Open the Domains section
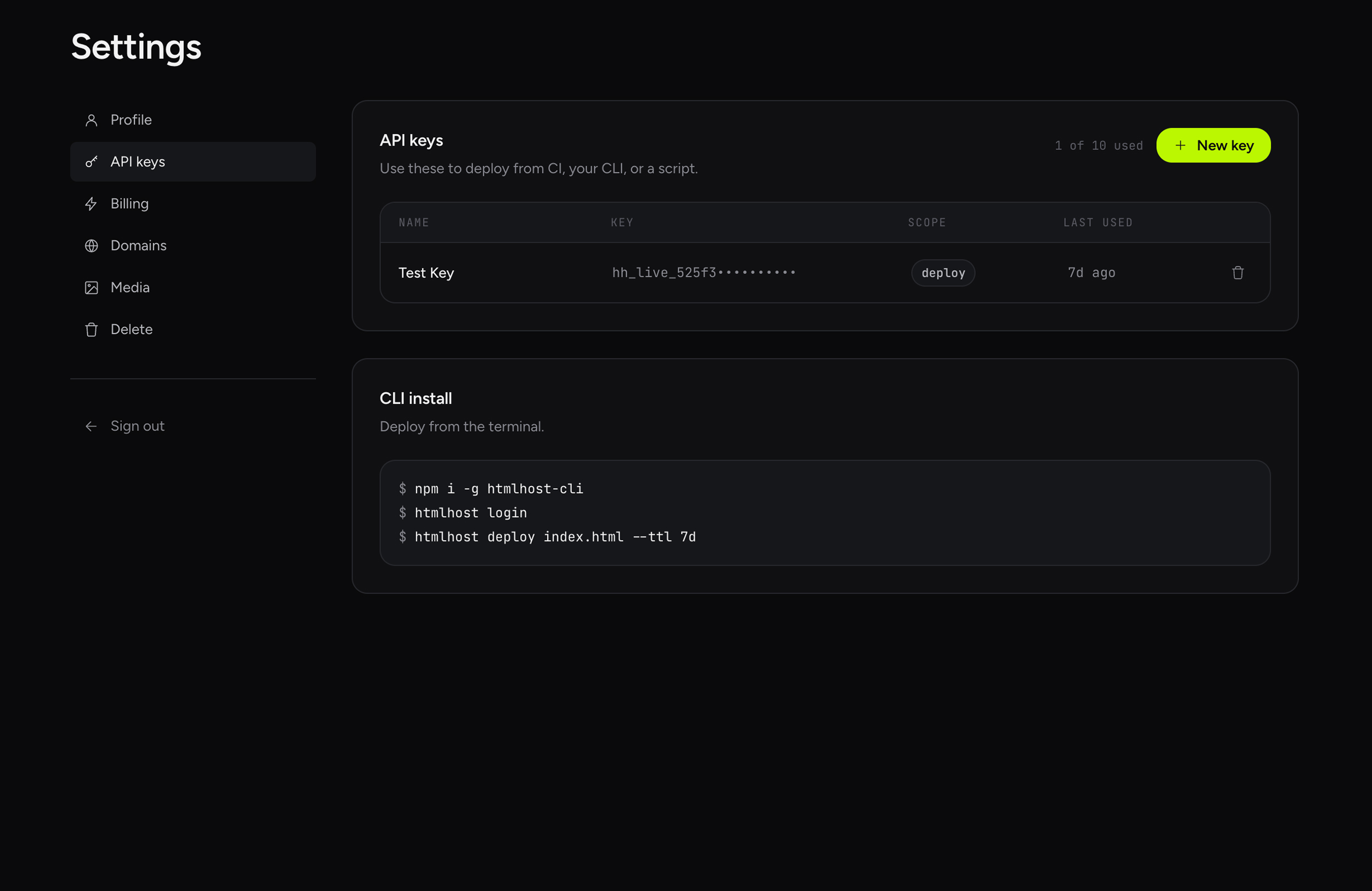Screen dimensions: 1372x891 tap(193, 246)
